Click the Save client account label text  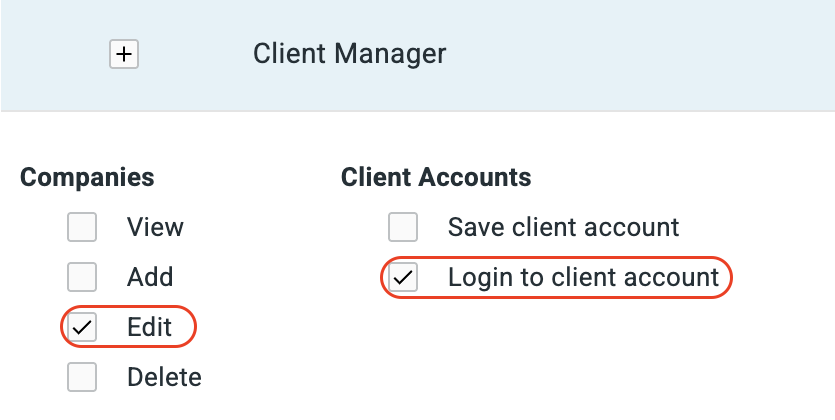(563, 227)
